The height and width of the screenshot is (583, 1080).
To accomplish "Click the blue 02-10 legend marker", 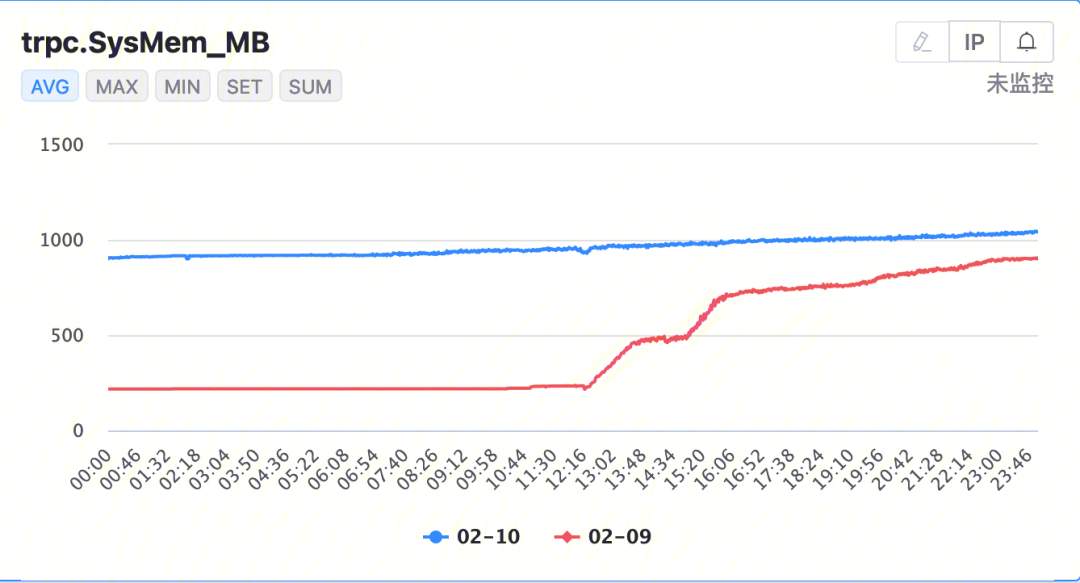I will [435, 537].
